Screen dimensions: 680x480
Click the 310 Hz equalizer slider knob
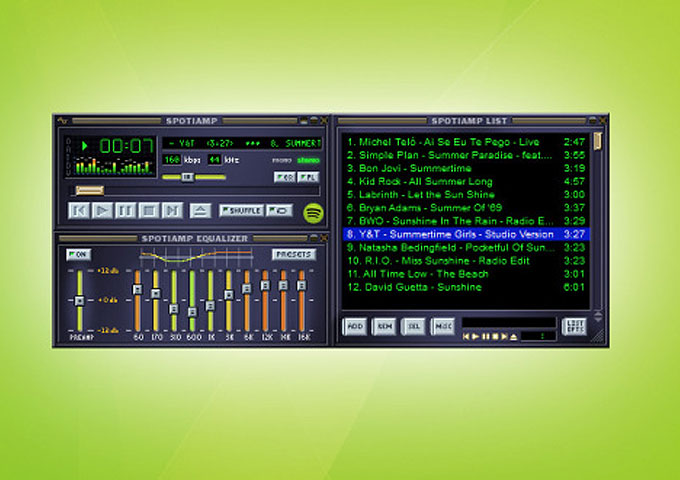coord(174,309)
